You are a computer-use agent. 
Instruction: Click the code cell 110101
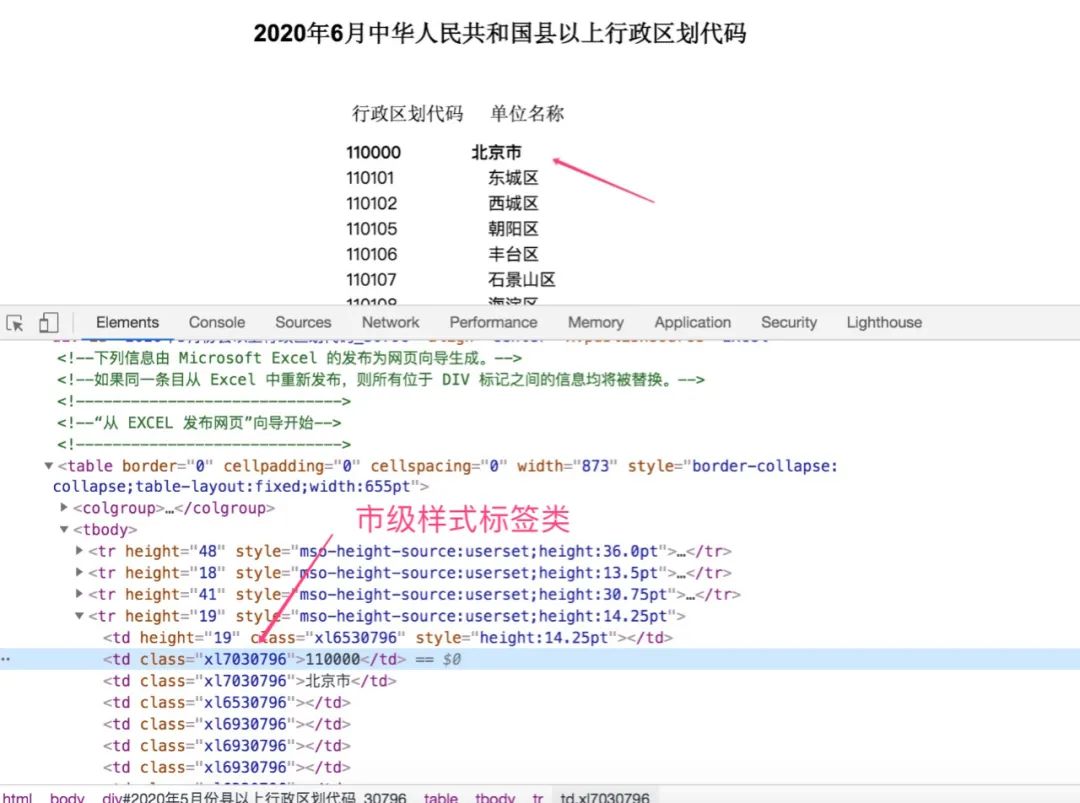click(370, 178)
